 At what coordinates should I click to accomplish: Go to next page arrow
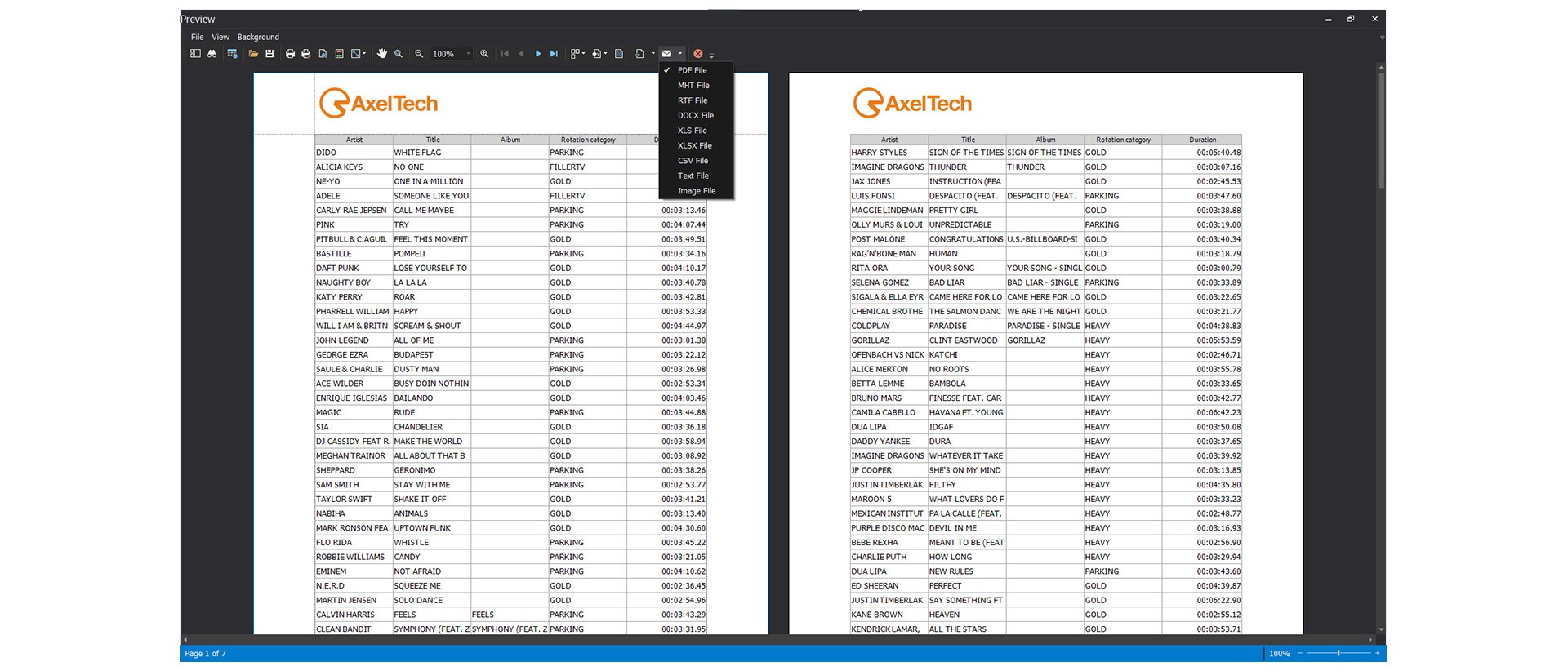(x=537, y=54)
